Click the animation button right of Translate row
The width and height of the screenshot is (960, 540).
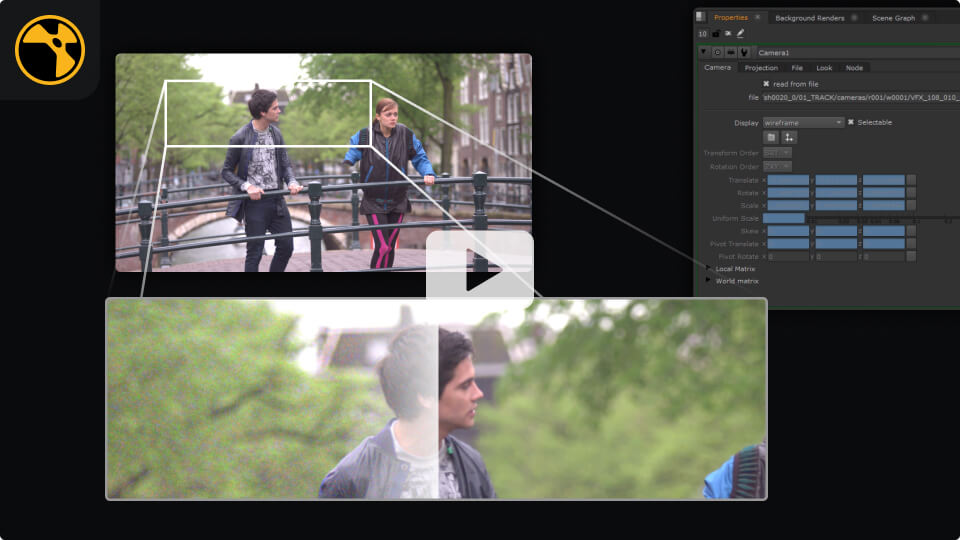911,180
